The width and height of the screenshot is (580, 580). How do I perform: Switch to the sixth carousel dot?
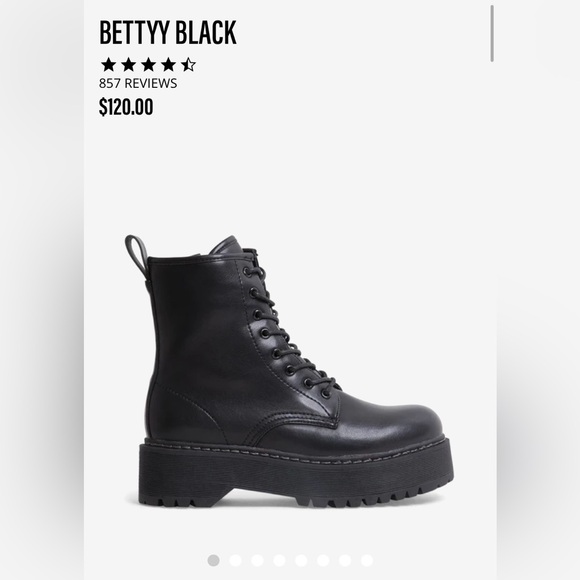click(x=323, y=560)
